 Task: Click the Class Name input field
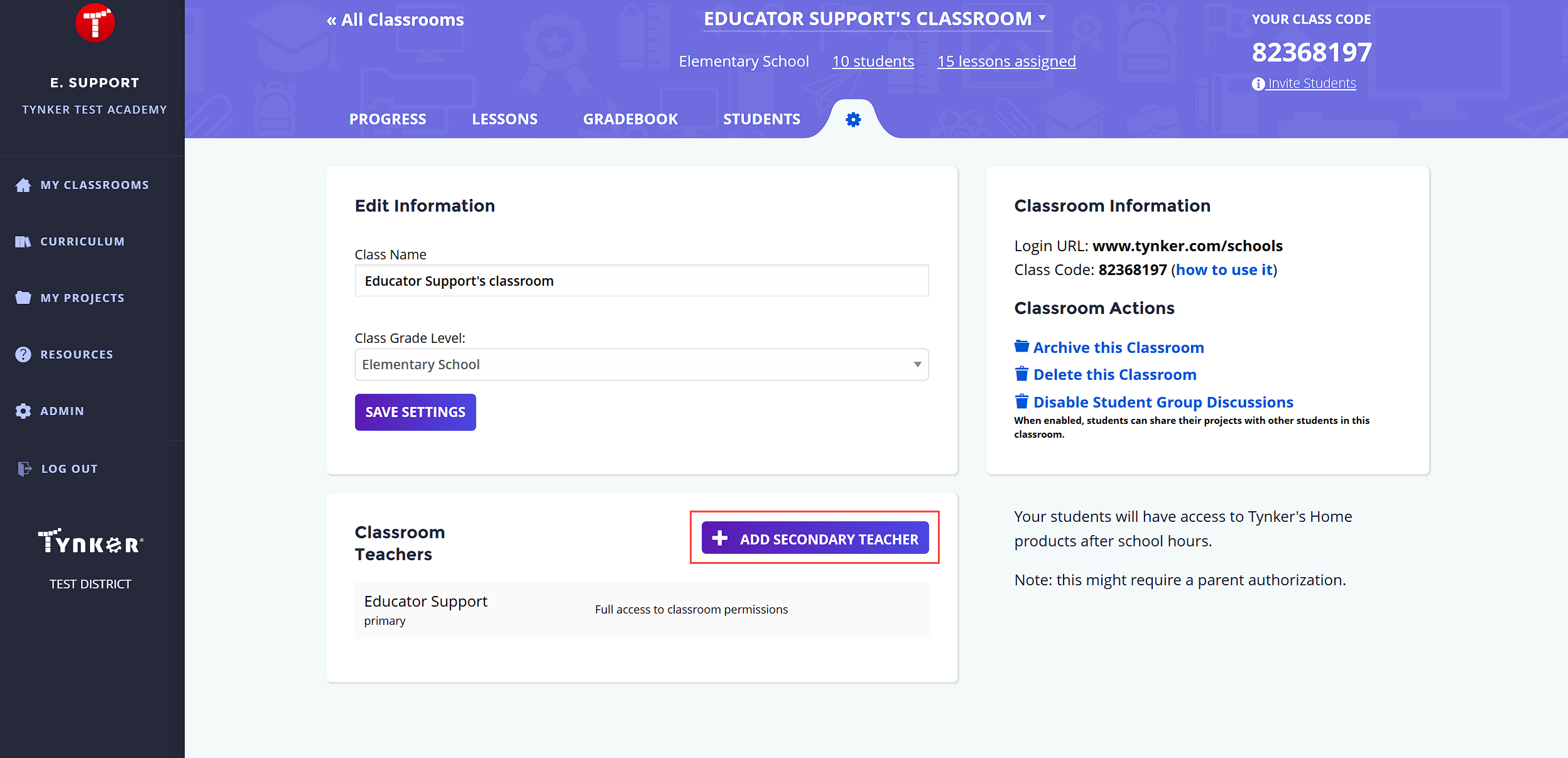click(x=641, y=281)
